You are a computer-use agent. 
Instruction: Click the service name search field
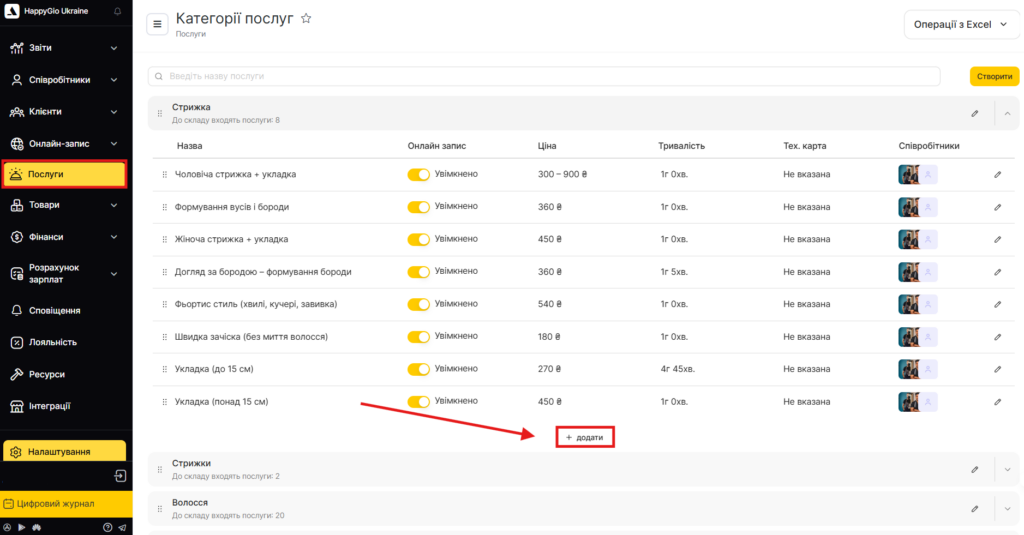coord(544,76)
